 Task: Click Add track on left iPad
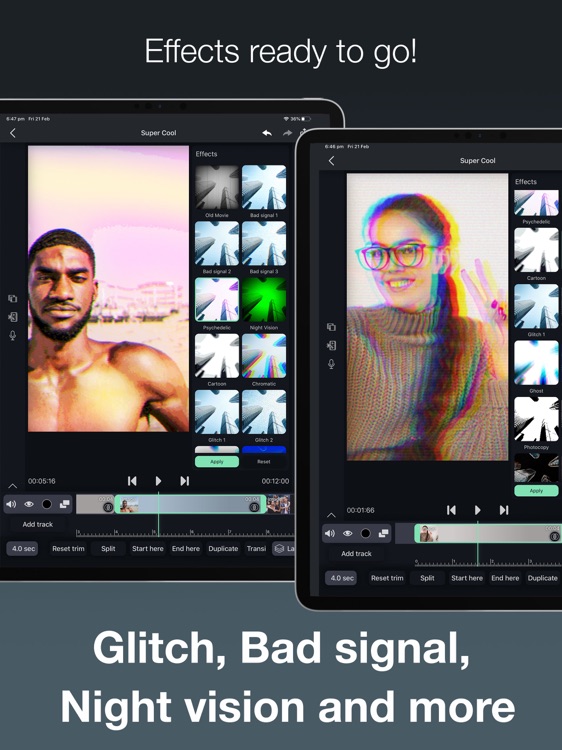(38, 524)
